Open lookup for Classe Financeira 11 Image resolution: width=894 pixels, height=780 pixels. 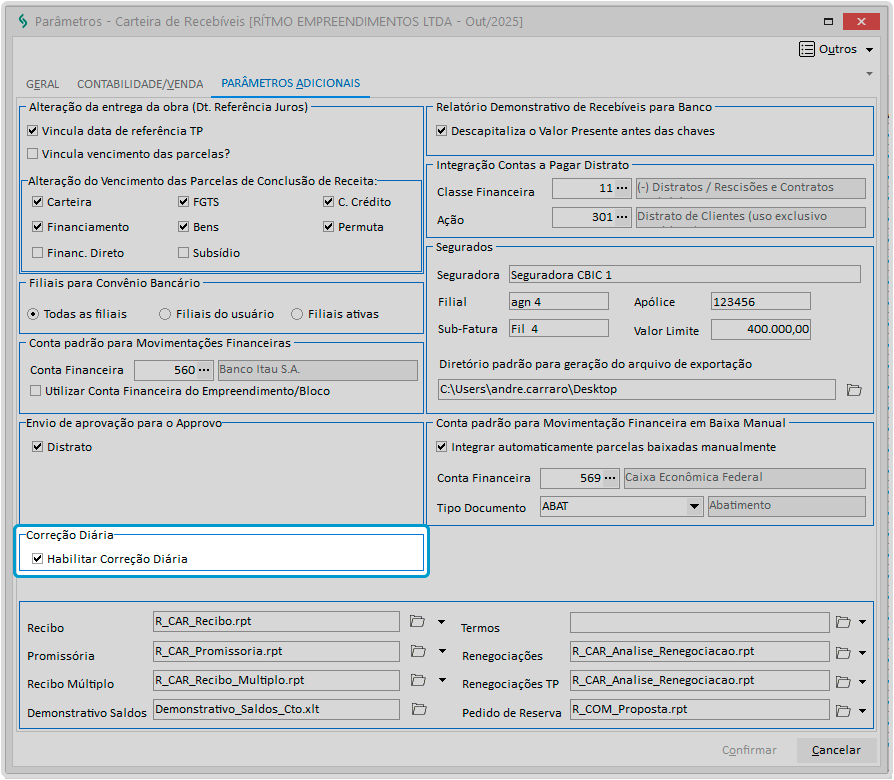[623, 189]
